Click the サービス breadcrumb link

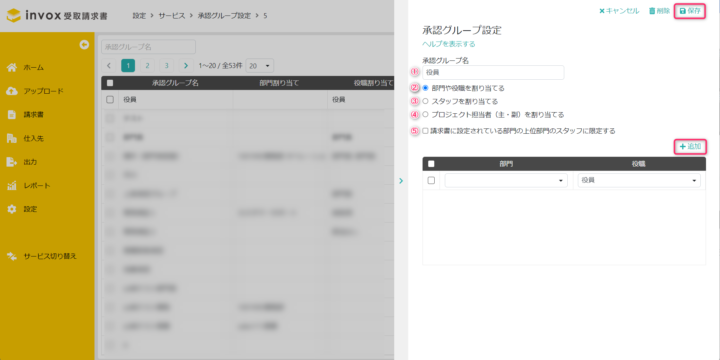coord(171,16)
